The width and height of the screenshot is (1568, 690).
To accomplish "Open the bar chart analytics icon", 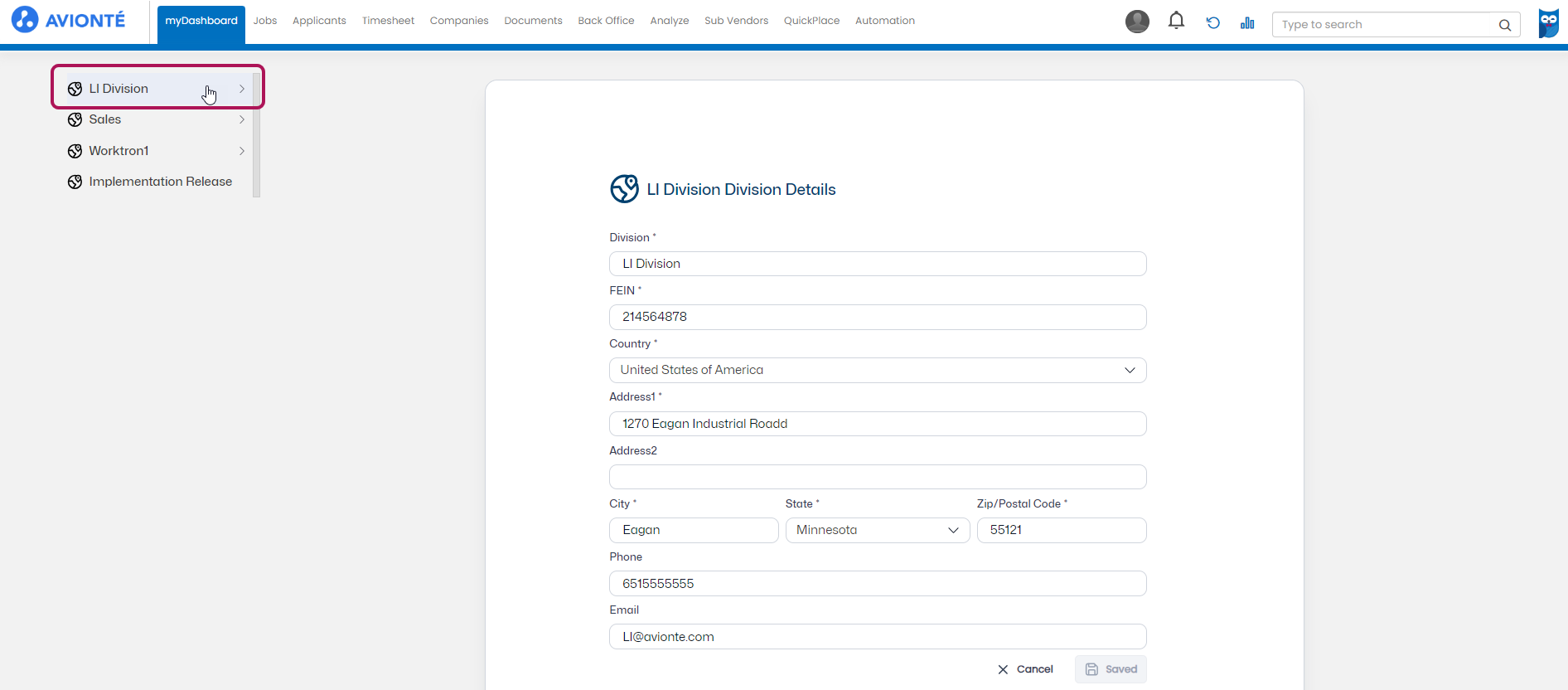I will [x=1247, y=23].
